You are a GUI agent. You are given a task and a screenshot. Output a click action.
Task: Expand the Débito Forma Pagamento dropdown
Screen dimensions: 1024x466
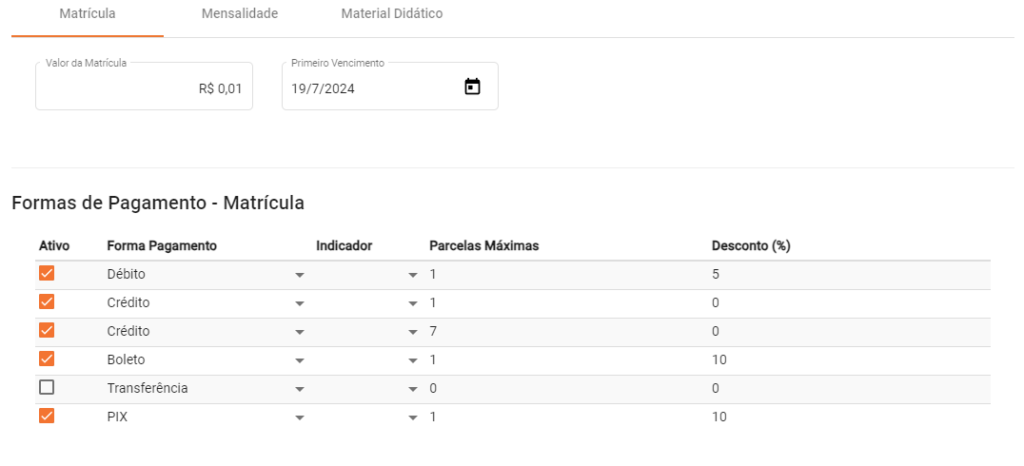(299, 274)
